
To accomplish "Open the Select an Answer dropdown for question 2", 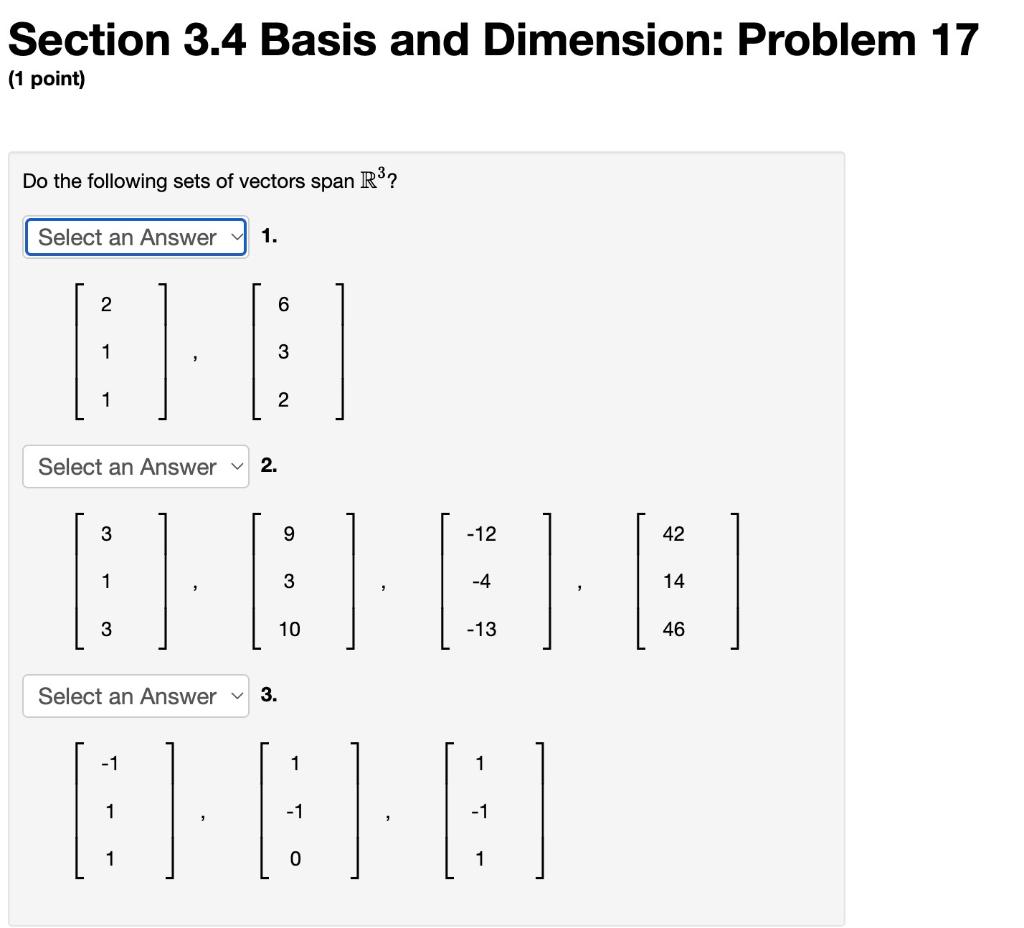I will pyautogui.click(x=135, y=466).
